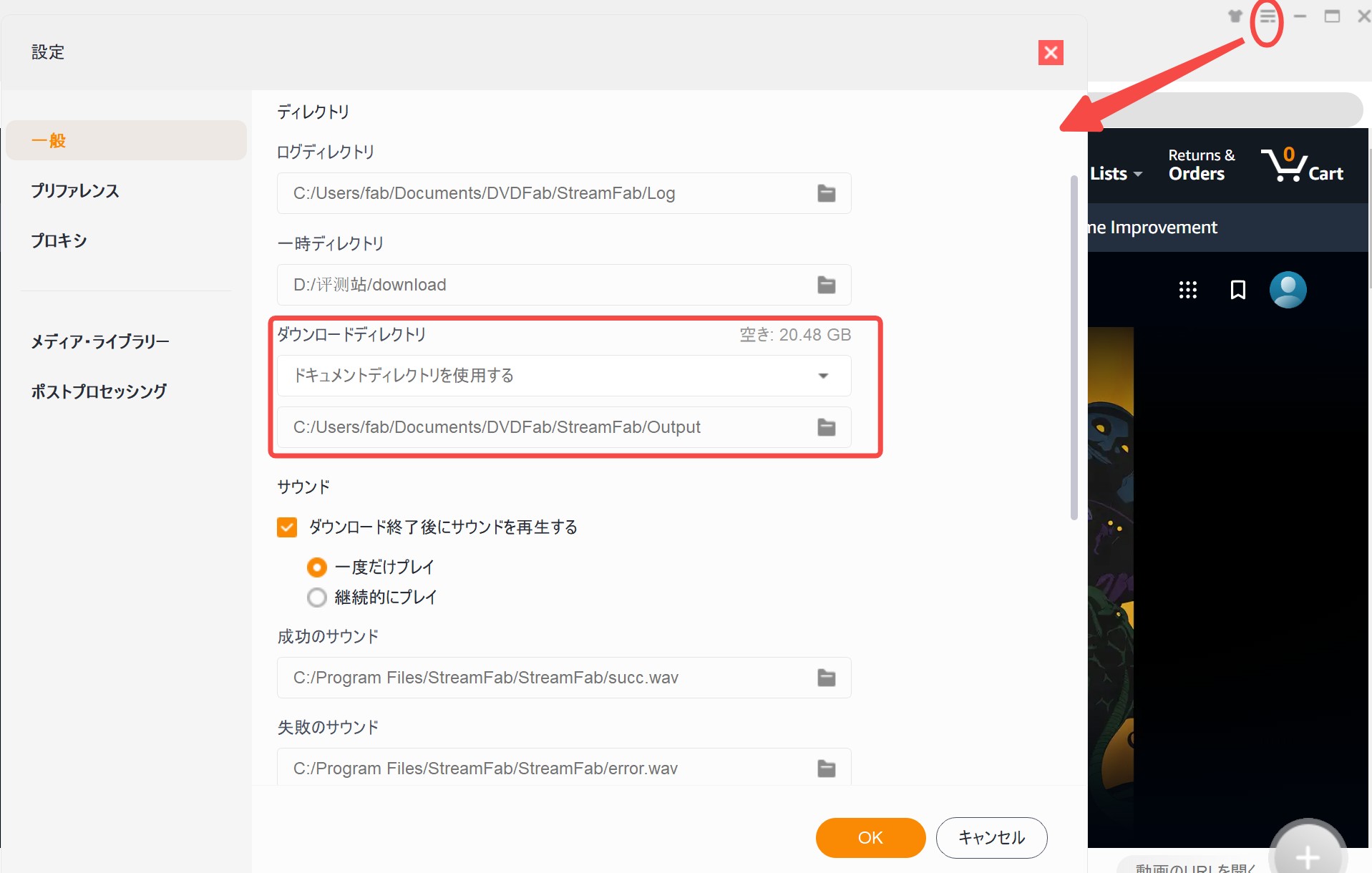Screen dimensions: 1372x873
Task: Browse file for success sound succ.wav
Action: tap(827, 678)
